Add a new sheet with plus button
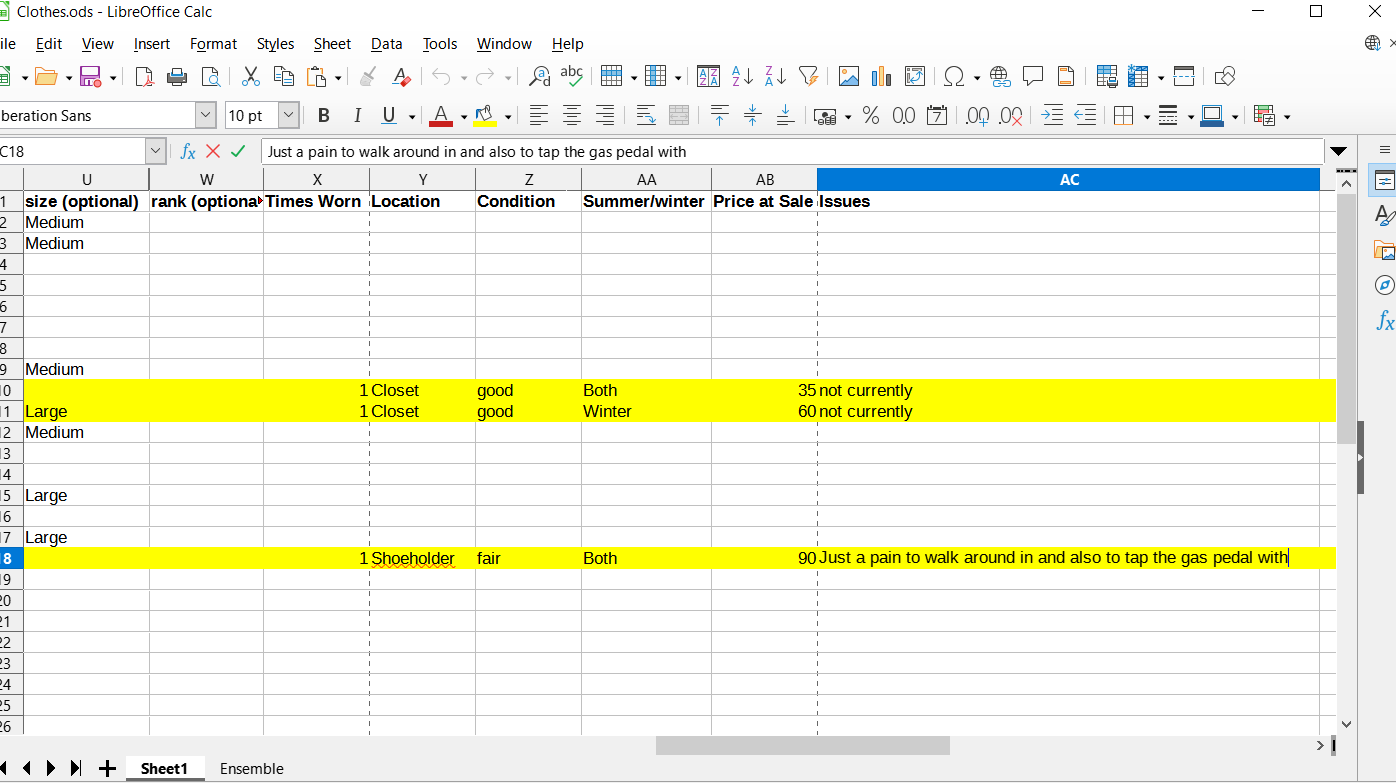The image size is (1396, 783). 107,769
